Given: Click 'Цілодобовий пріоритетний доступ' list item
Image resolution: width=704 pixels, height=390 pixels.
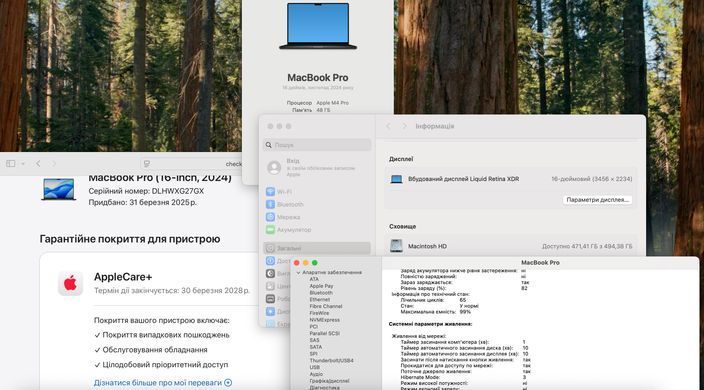Looking at the screenshot, I should 162,364.
